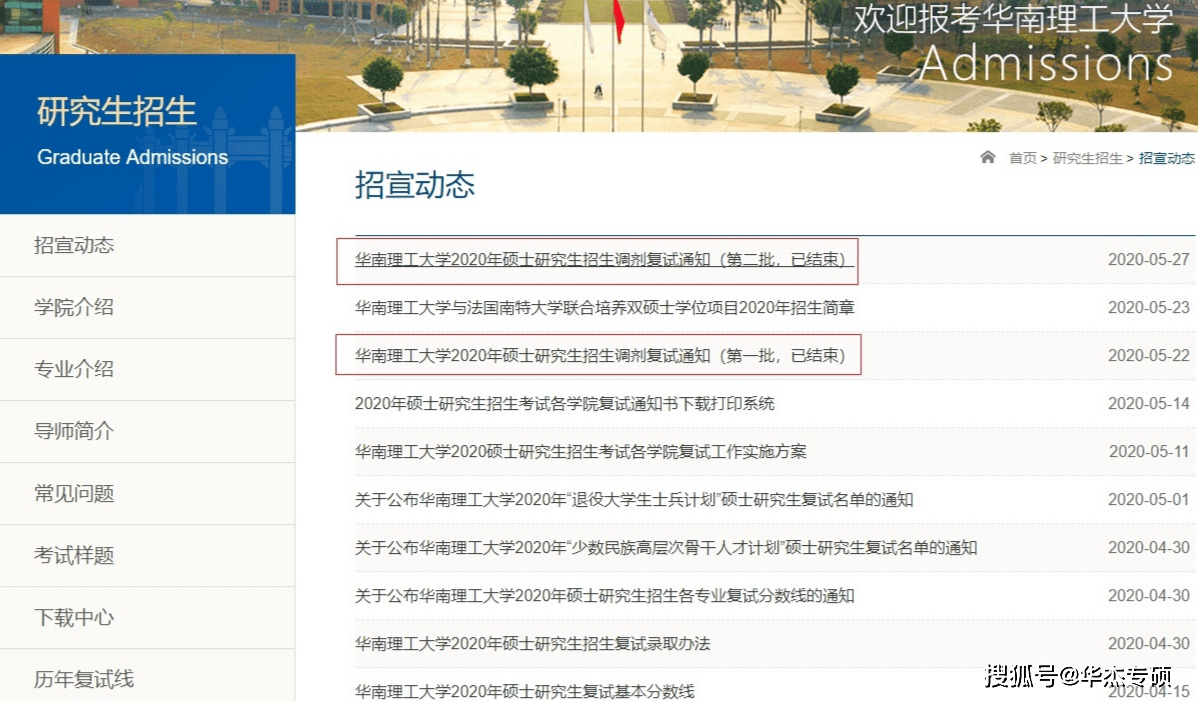The height and width of the screenshot is (701, 1198).
Task: Open second-batch 调剂复试通知 (第二批) article
Action: click(603, 260)
